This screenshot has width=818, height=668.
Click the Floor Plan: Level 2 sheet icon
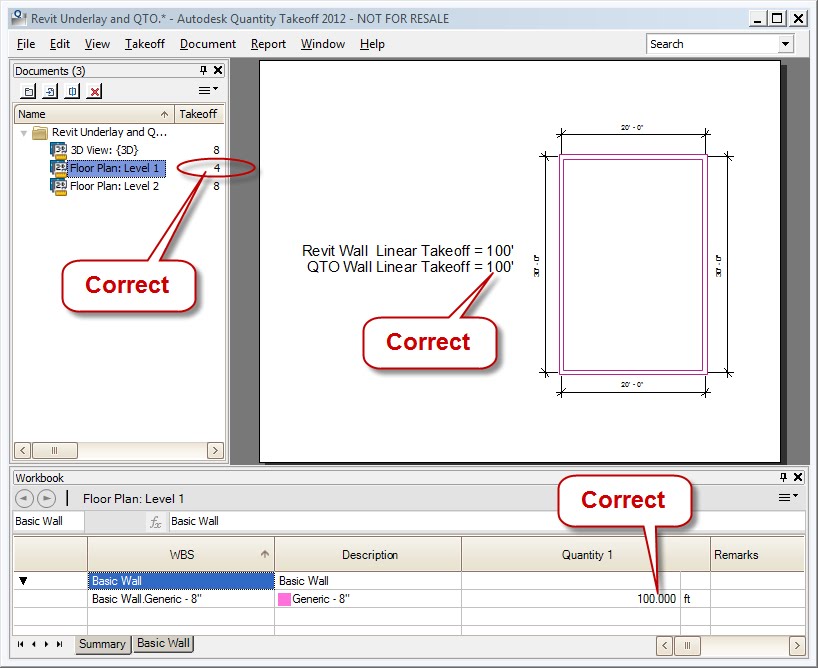tap(59, 186)
